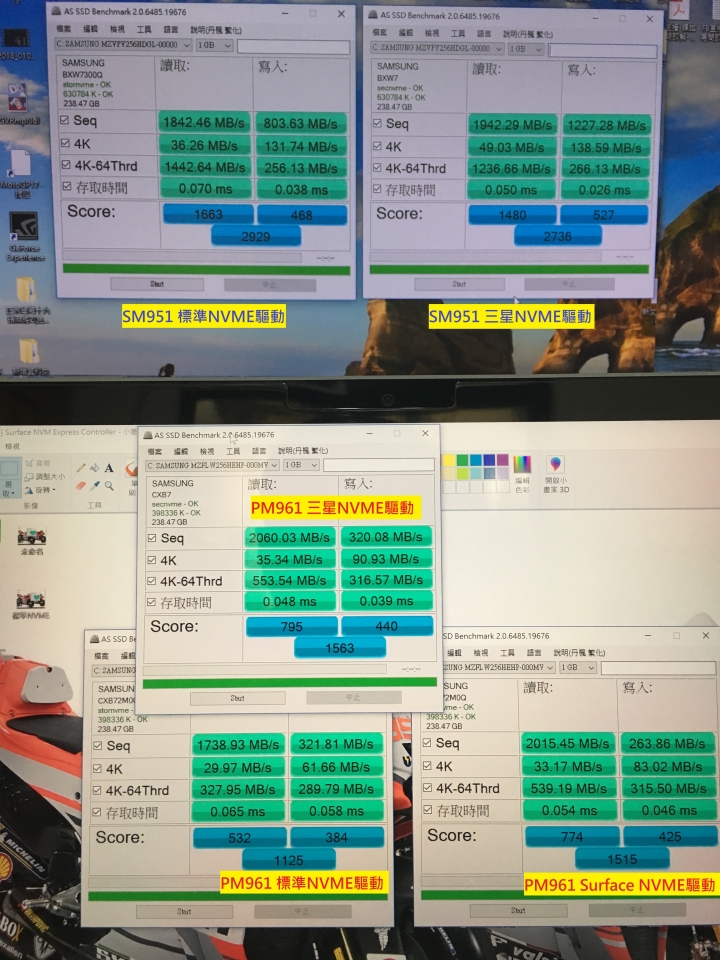The image size is (720, 960).
Task: Click the total score 2929 box
Action: tap(256, 236)
